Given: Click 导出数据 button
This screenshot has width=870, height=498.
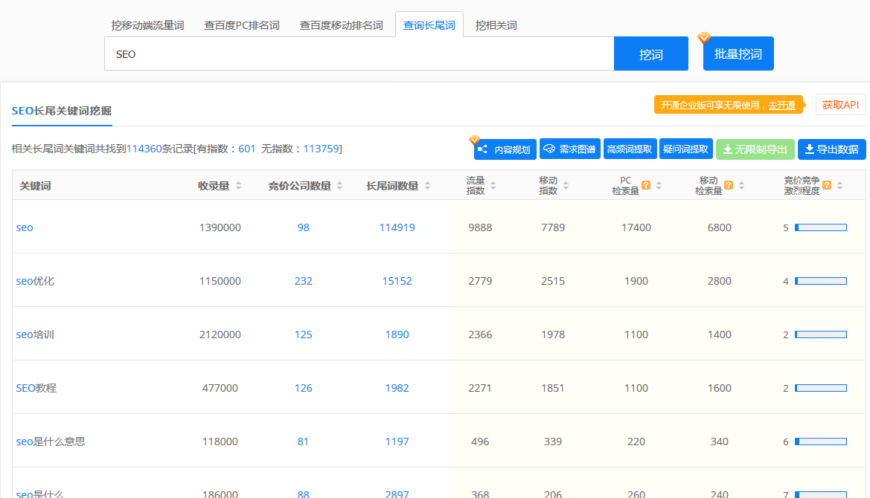Looking at the screenshot, I should 832,149.
